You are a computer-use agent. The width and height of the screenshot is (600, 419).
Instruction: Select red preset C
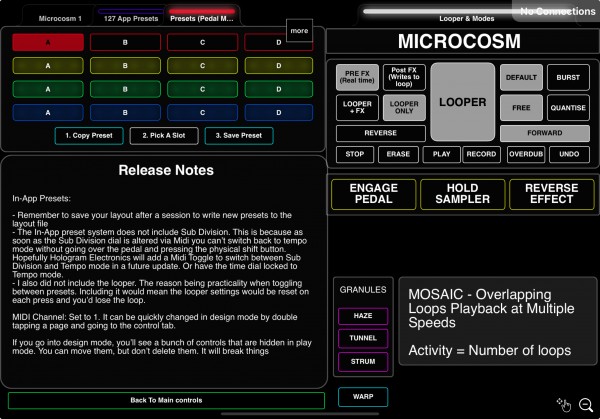click(202, 42)
